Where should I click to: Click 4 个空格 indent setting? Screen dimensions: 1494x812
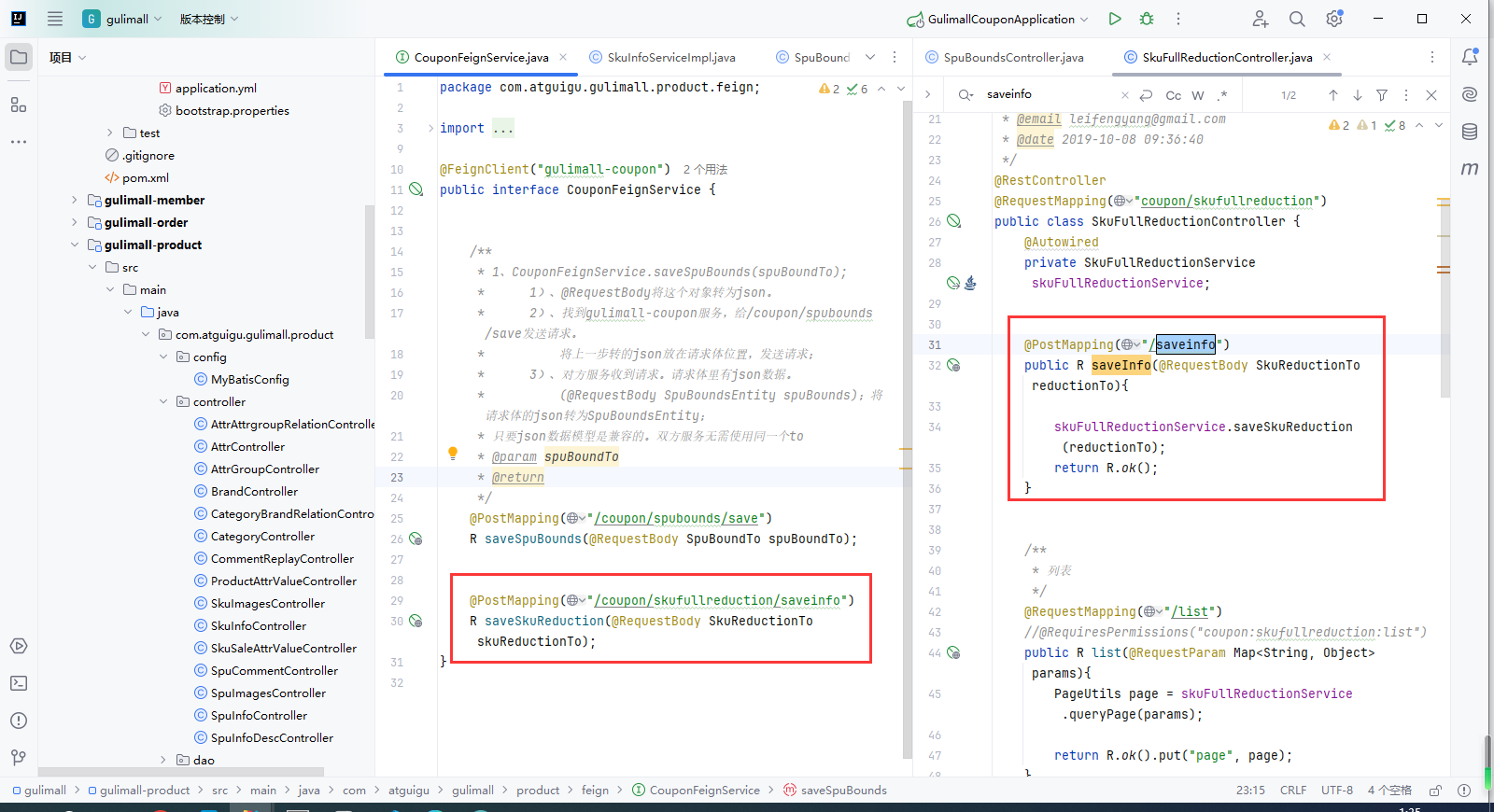[1389, 790]
